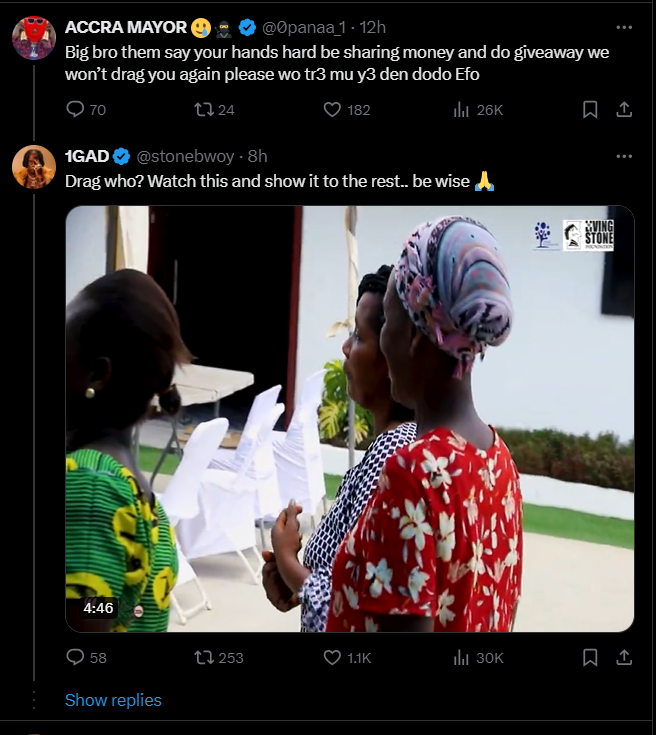This screenshot has height=735, width=656.
Task: Reply to 1GAD's tweet
Action: pos(76,657)
